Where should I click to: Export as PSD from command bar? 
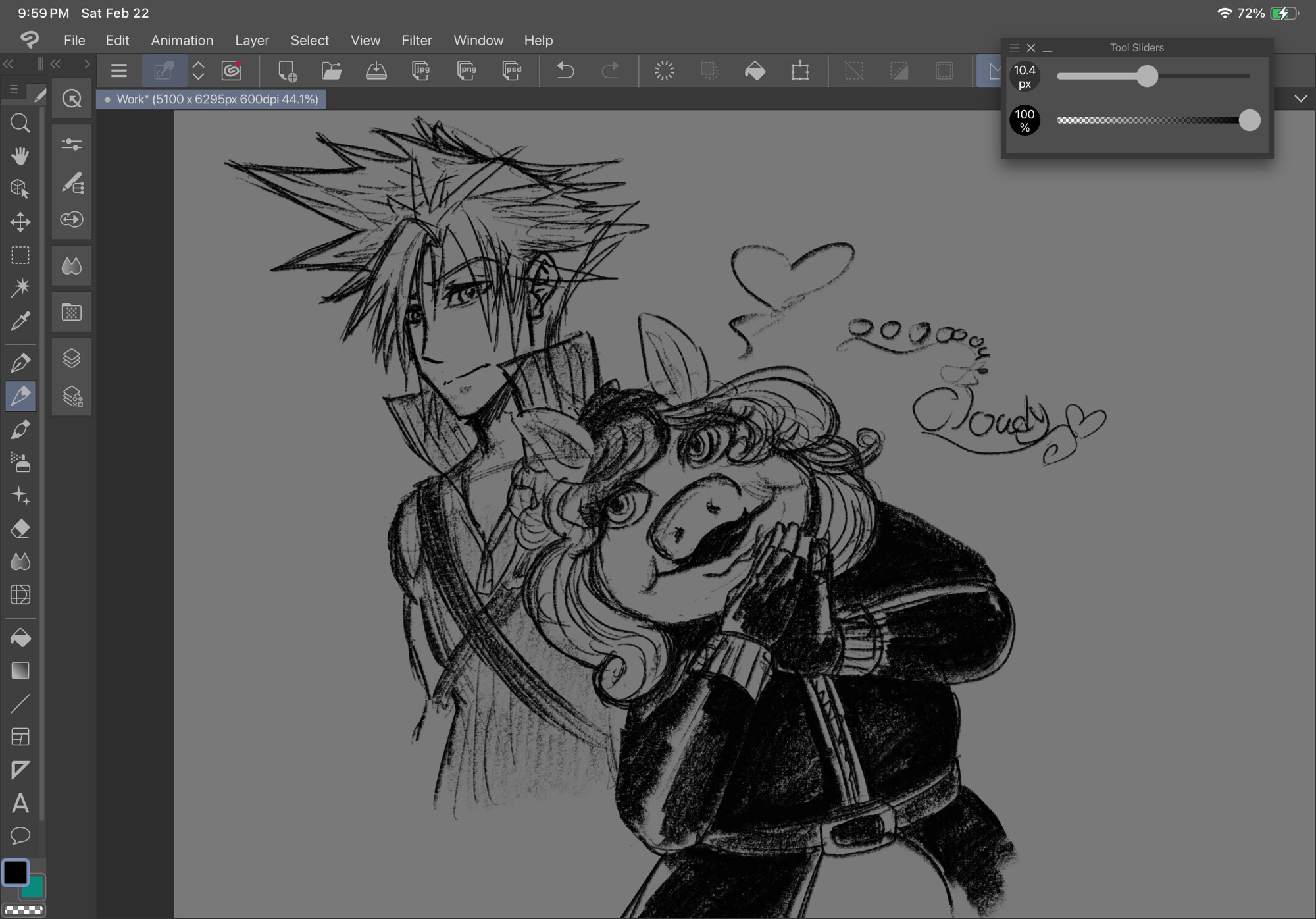pos(512,70)
